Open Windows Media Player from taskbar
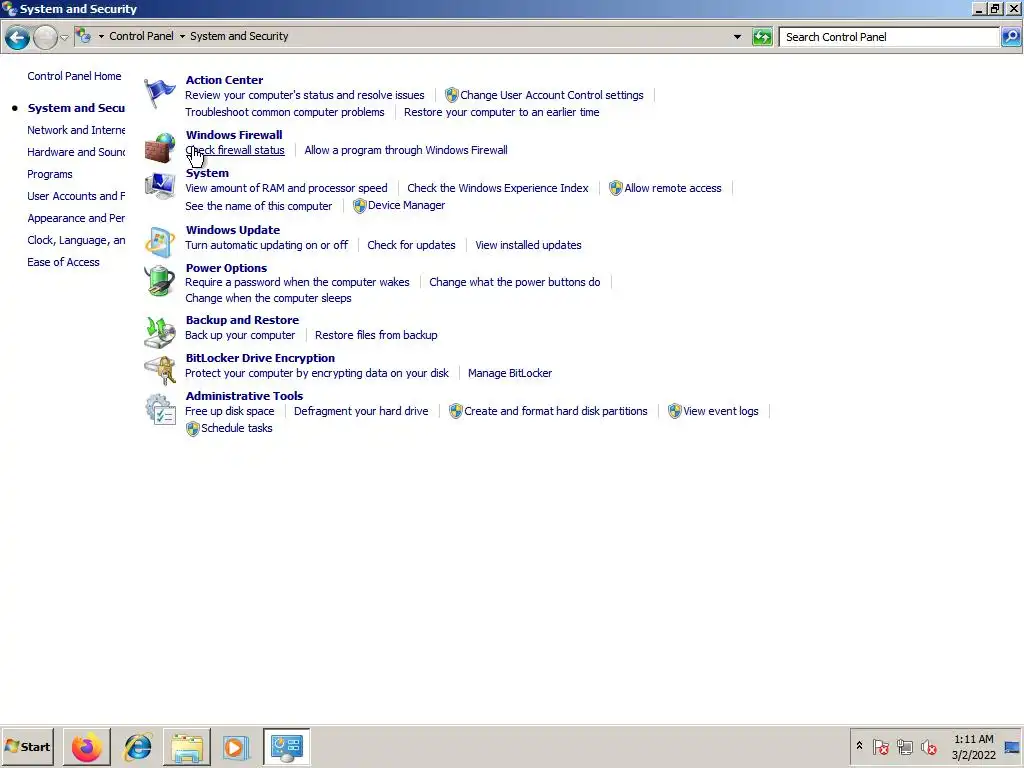 [236, 746]
